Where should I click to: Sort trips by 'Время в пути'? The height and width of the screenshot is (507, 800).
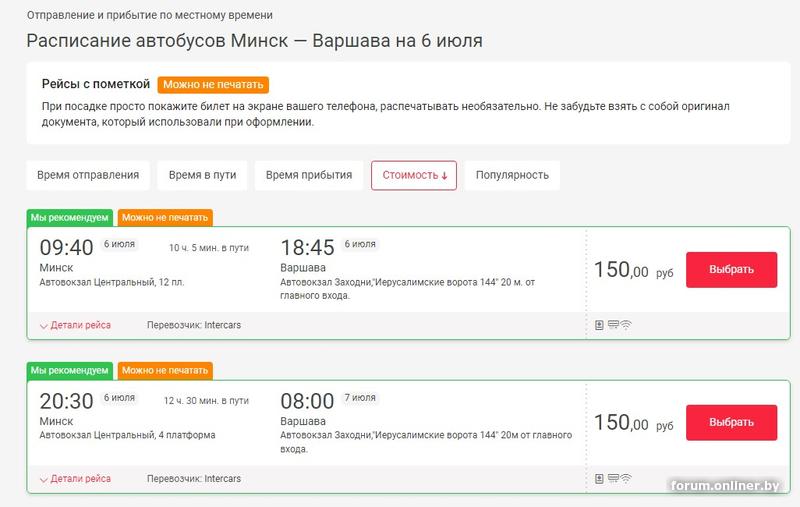click(x=203, y=175)
